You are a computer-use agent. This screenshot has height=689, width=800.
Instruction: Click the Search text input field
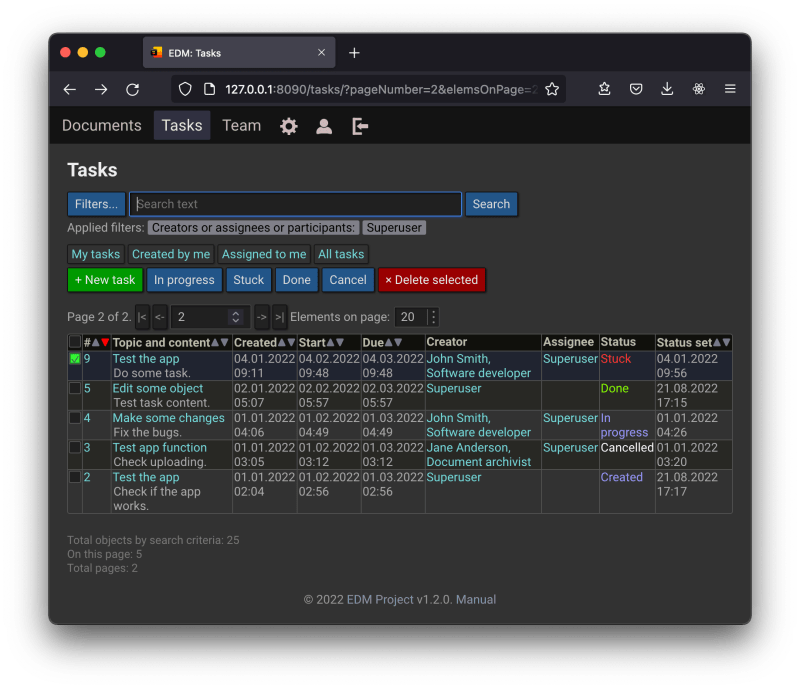click(295, 204)
